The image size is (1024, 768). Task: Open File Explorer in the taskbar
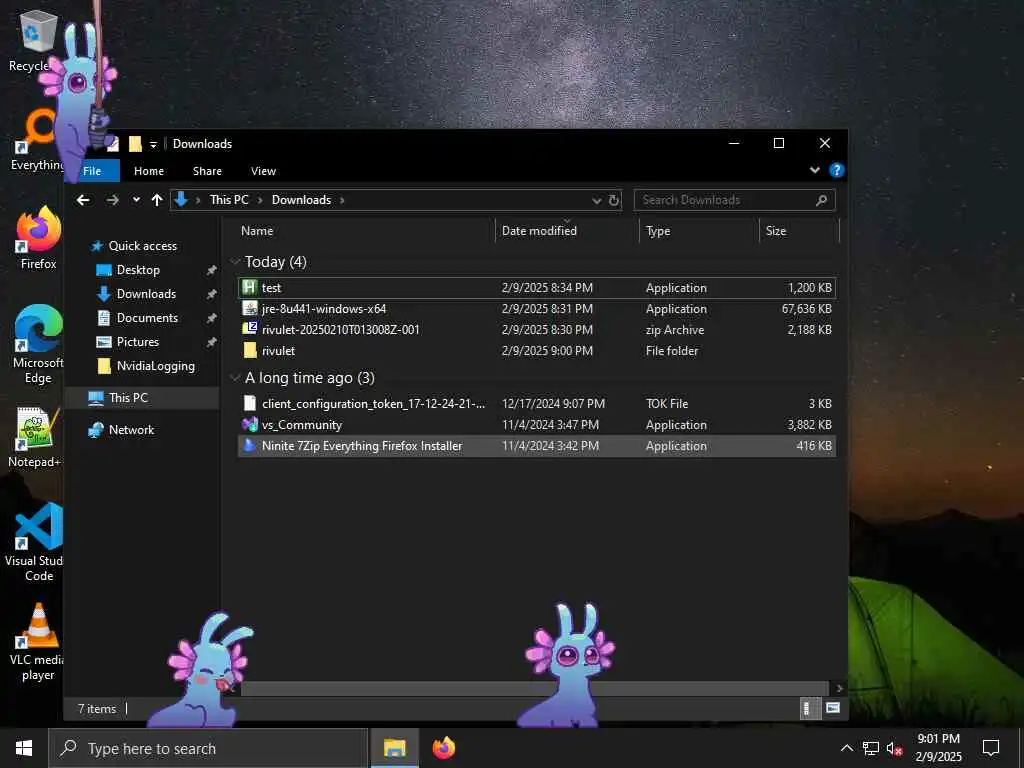(x=394, y=748)
